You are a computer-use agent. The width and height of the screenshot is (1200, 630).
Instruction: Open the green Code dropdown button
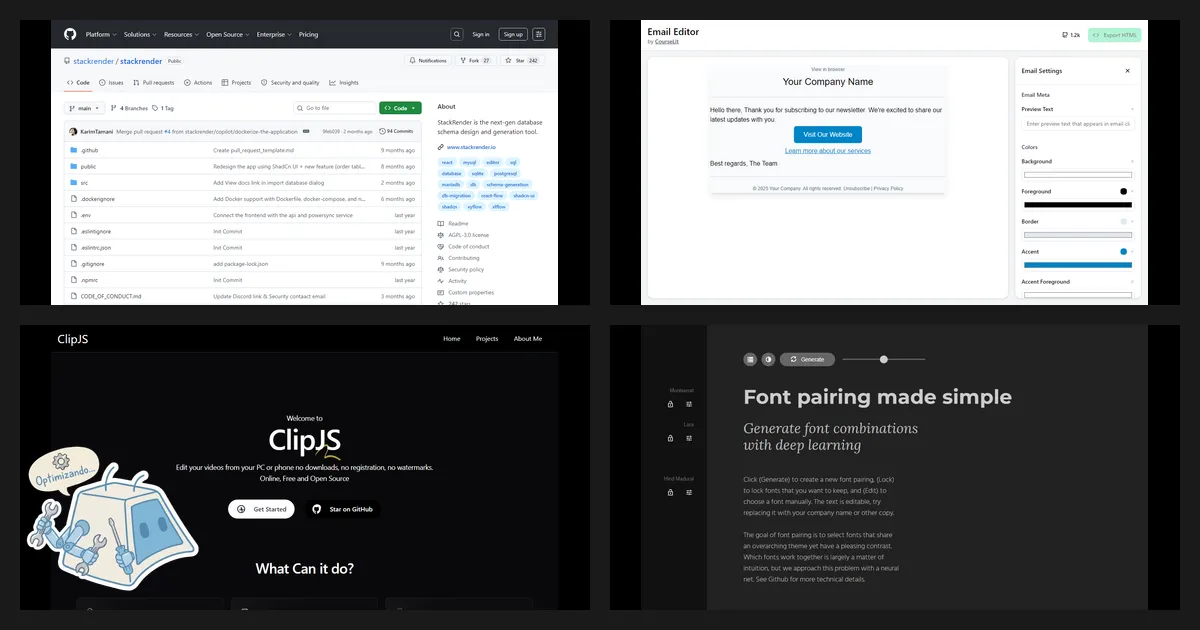coord(400,108)
